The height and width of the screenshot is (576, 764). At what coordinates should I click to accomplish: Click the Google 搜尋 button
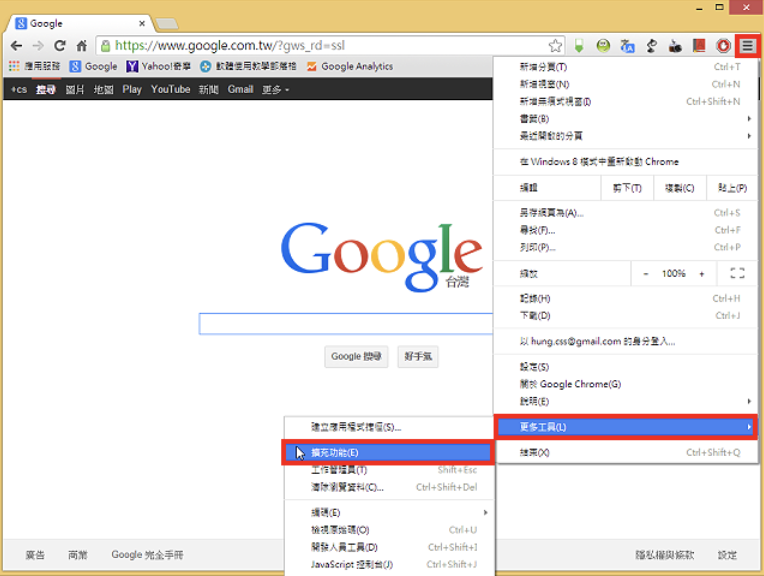[x=356, y=357]
